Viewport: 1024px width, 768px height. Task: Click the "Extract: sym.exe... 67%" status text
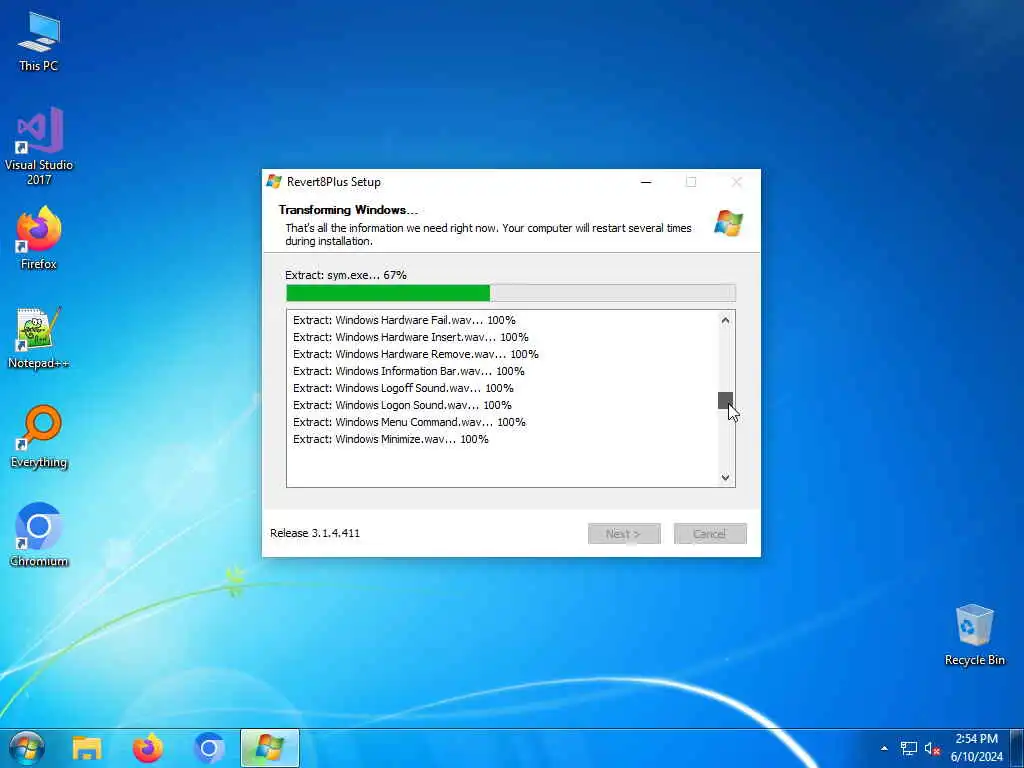tap(346, 275)
